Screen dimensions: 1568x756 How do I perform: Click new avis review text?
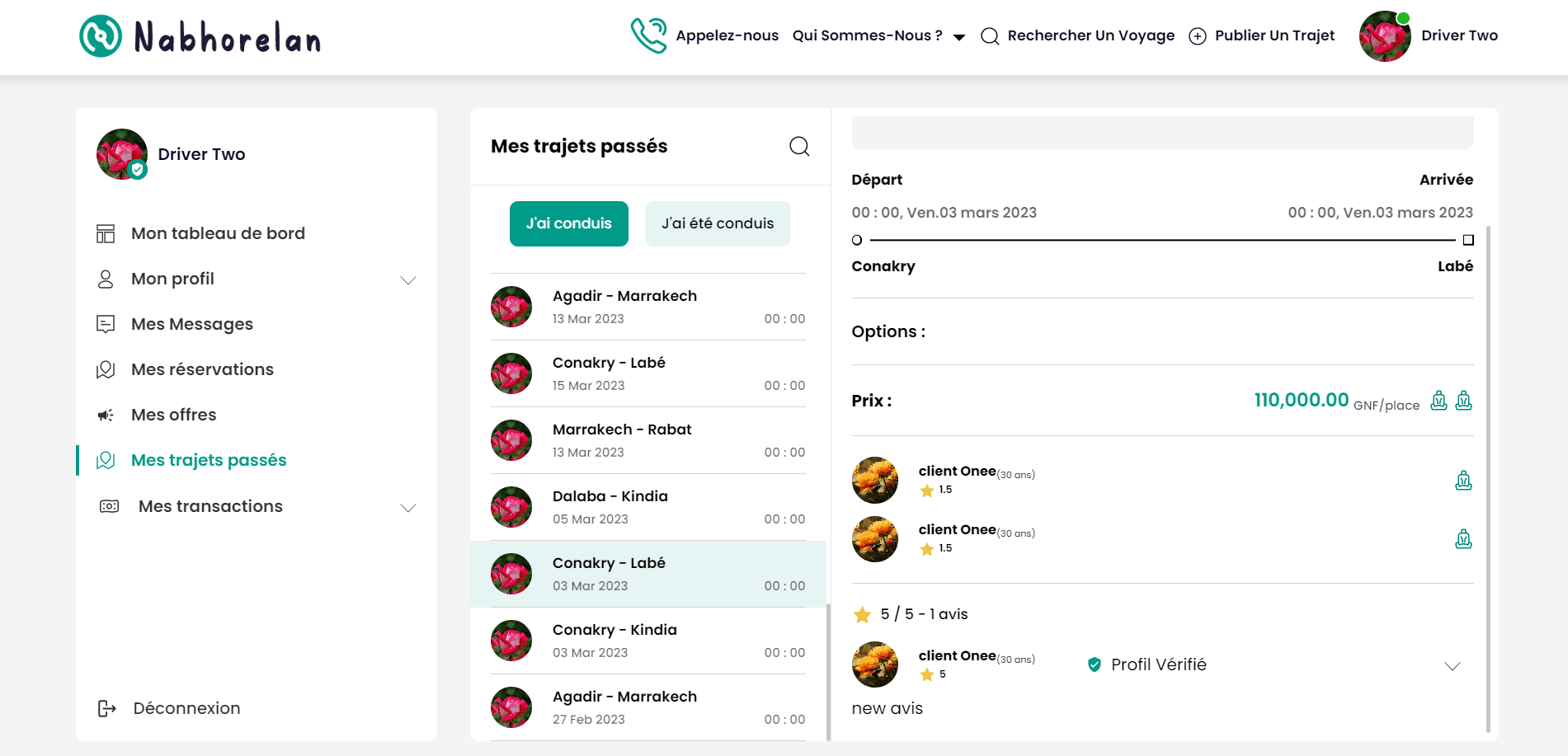coord(887,708)
